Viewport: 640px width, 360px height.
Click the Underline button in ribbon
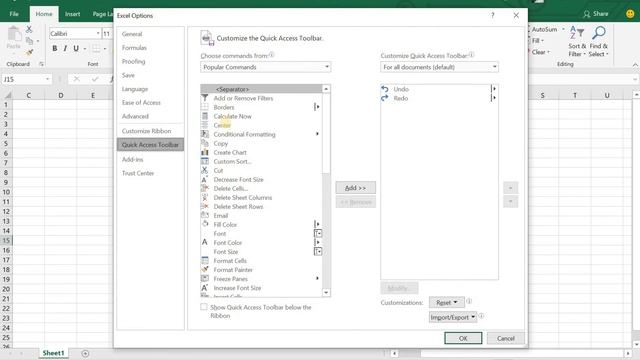76,48
